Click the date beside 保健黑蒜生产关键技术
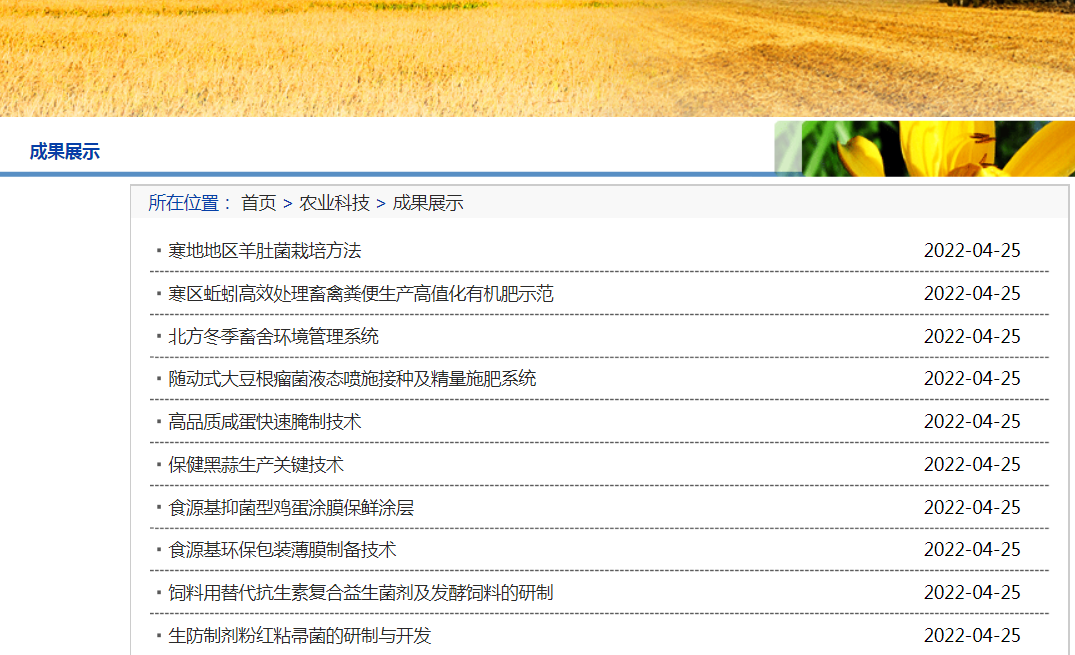Image resolution: width=1075 pixels, height=655 pixels. point(972,464)
